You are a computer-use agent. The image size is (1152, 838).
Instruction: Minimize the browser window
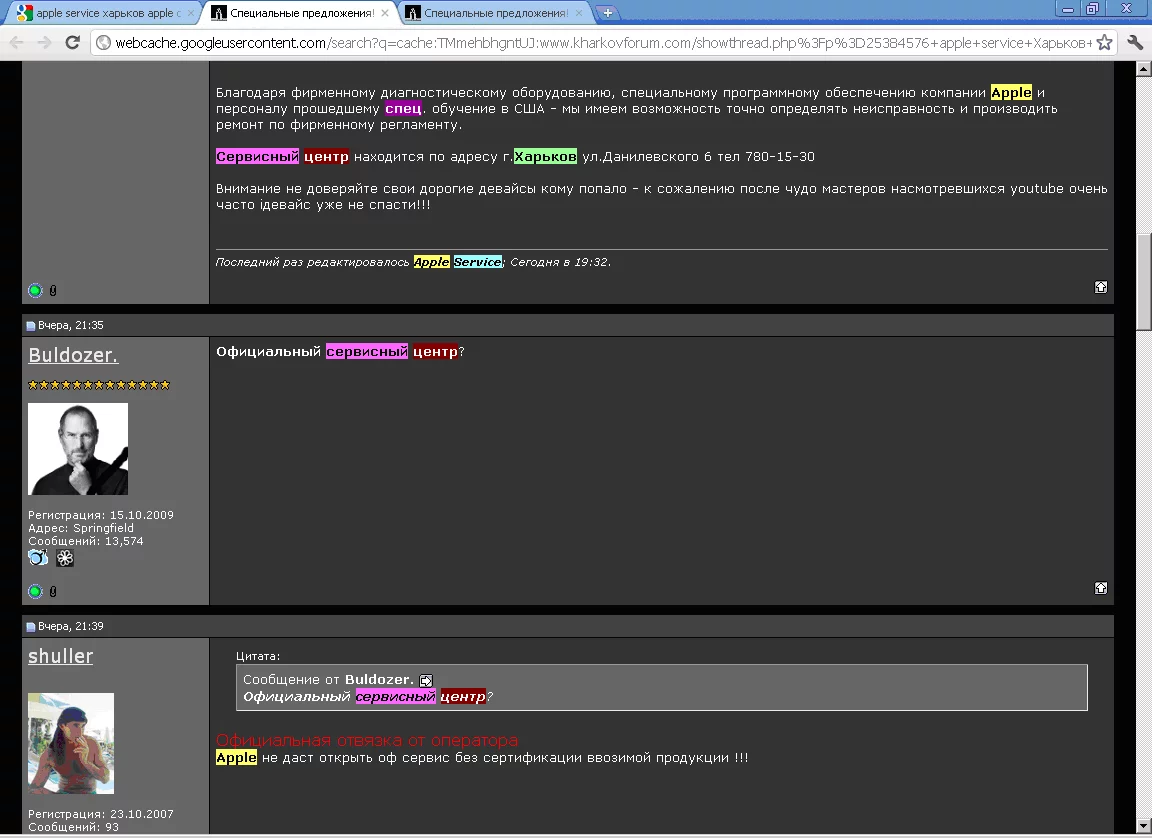(x=1068, y=8)
